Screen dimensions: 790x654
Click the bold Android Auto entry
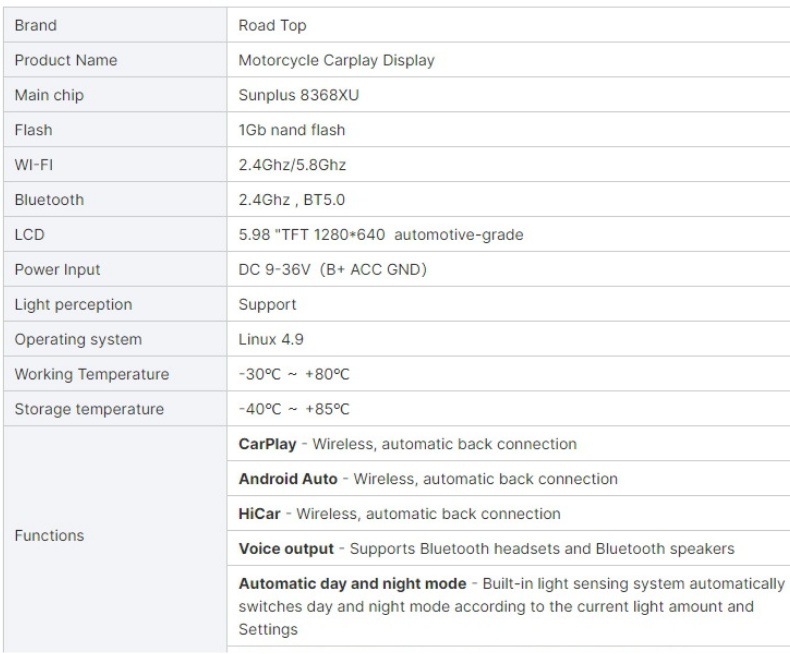coord(288,479)
